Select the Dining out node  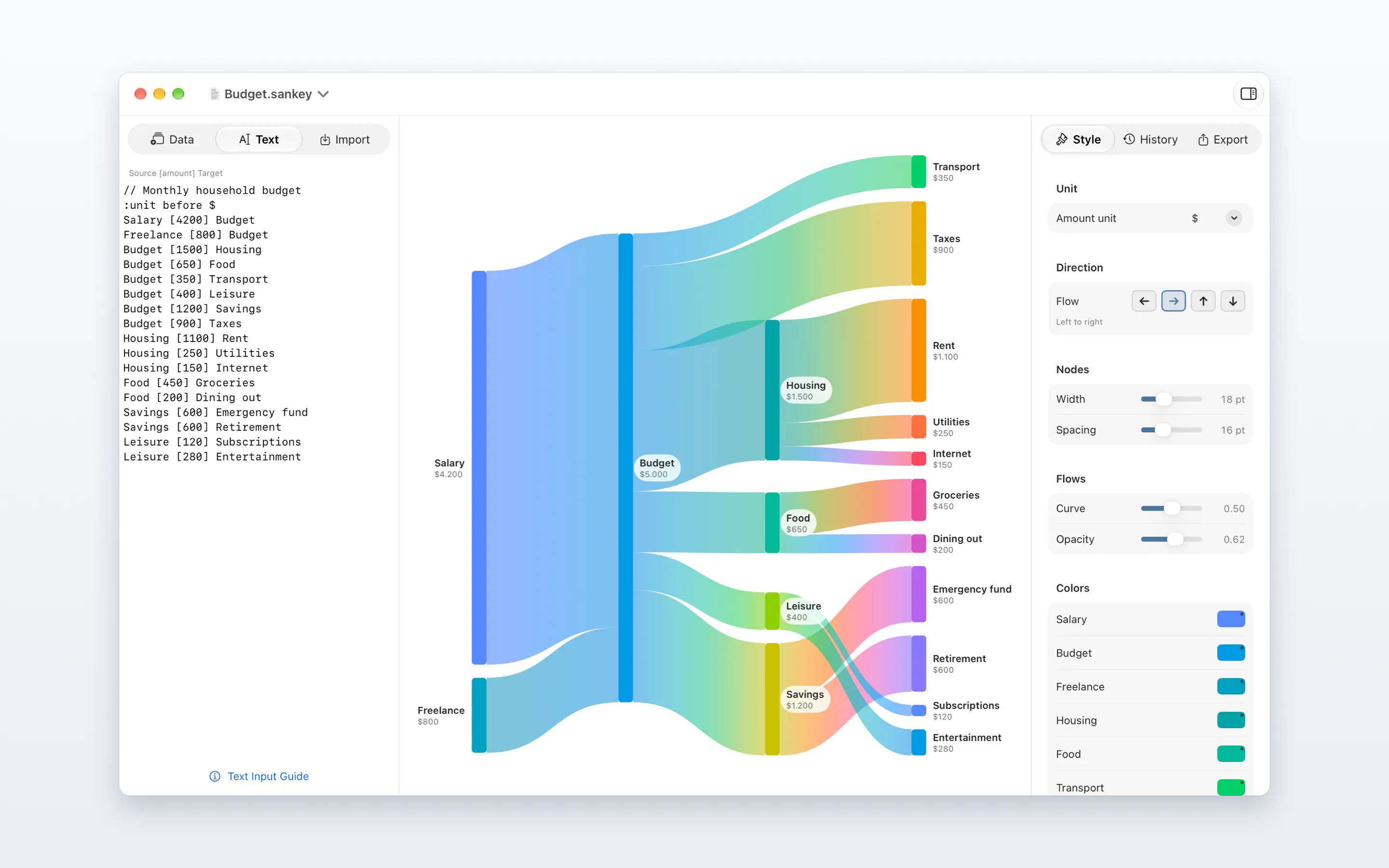[x=918, y=543]
